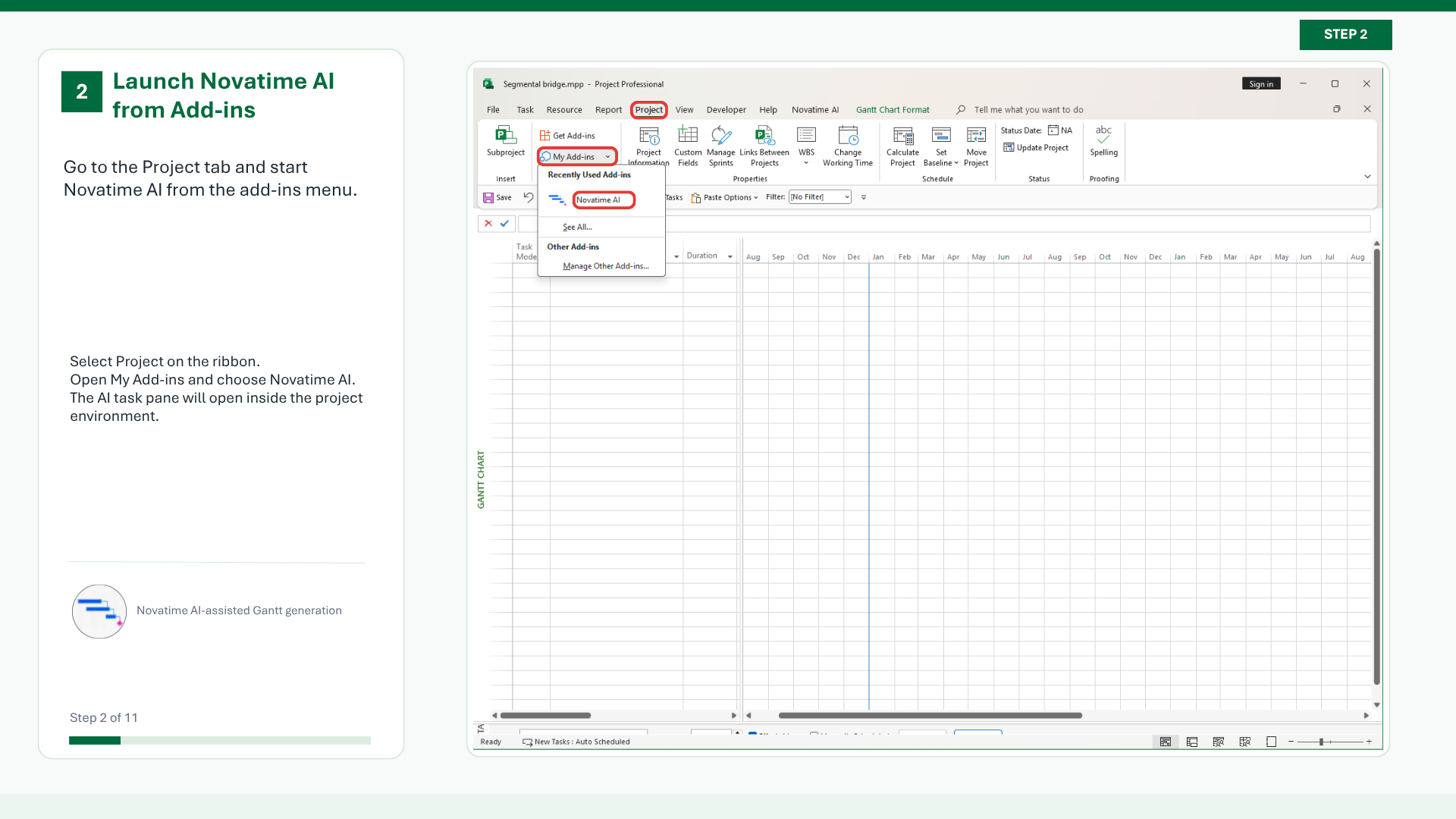Confirm the entry bar with blue check
This screenshot has height=819, width=1456.
504,224
